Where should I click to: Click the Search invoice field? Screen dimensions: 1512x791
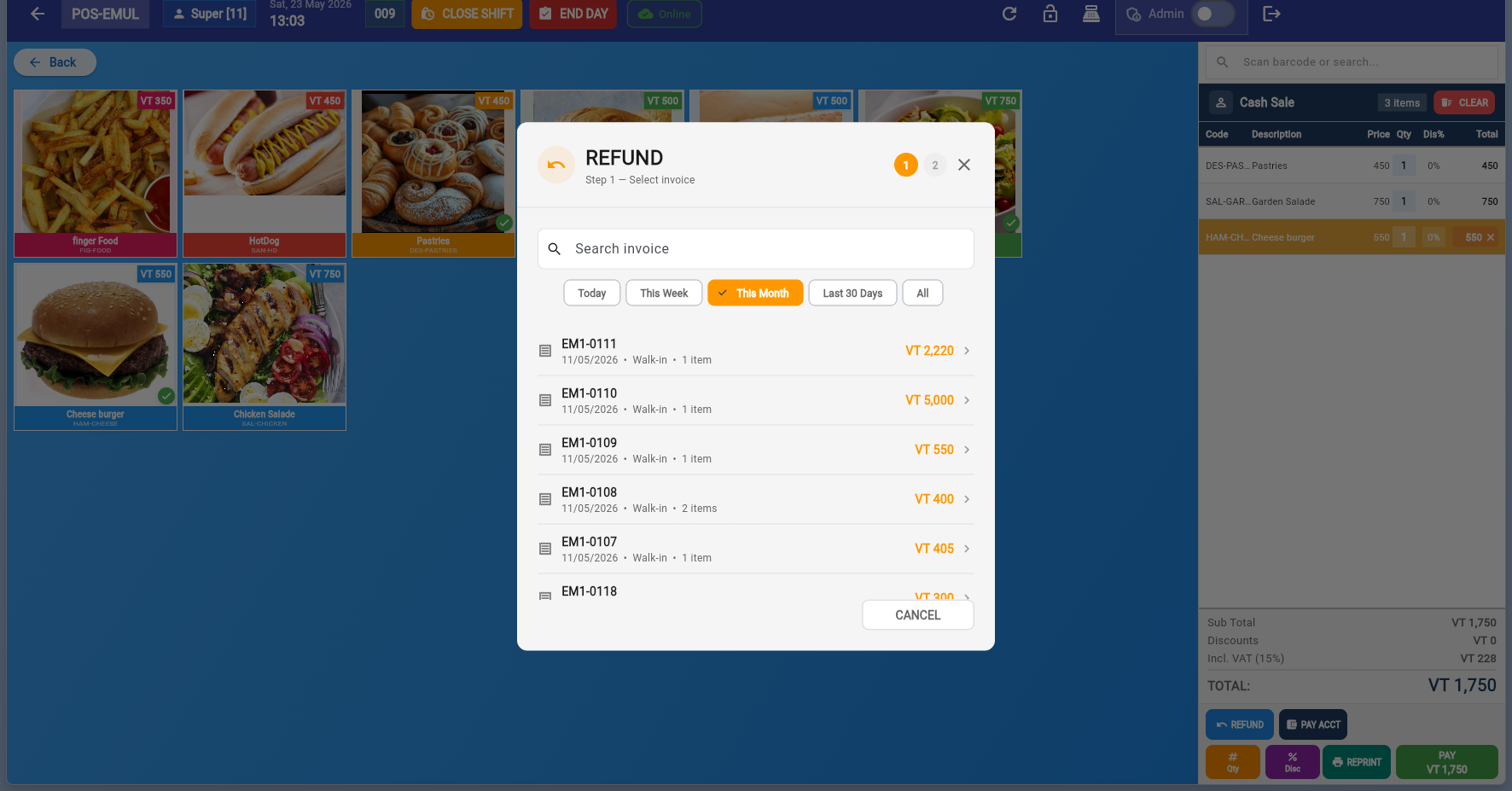click(756, 248)
